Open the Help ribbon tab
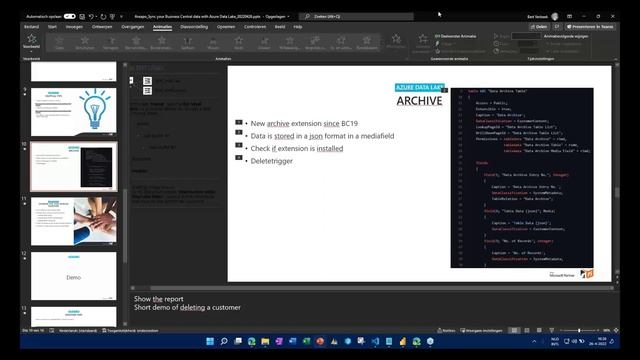Screen dimensions: 640x360 (x=298, y=27)
